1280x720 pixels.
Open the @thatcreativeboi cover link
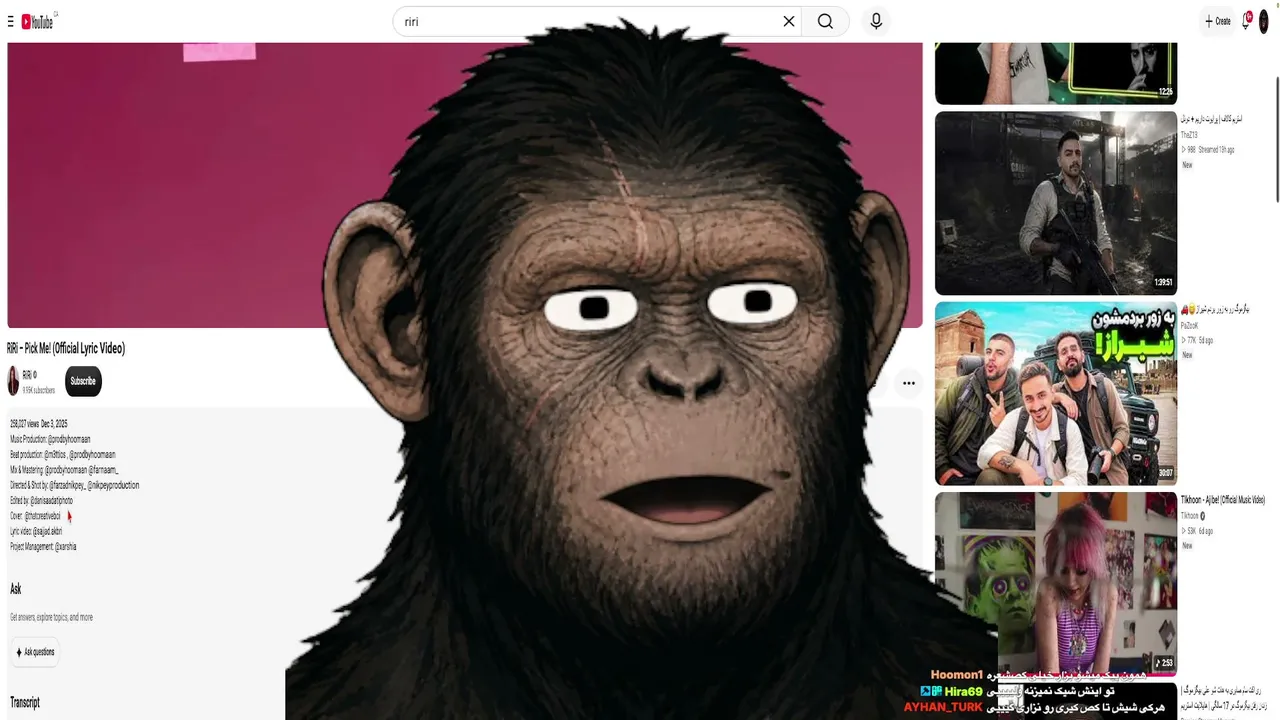click(x=42, y=516)
